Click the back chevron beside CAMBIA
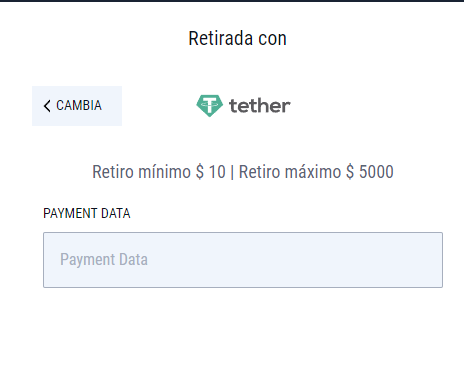 (x=47, y=106)
